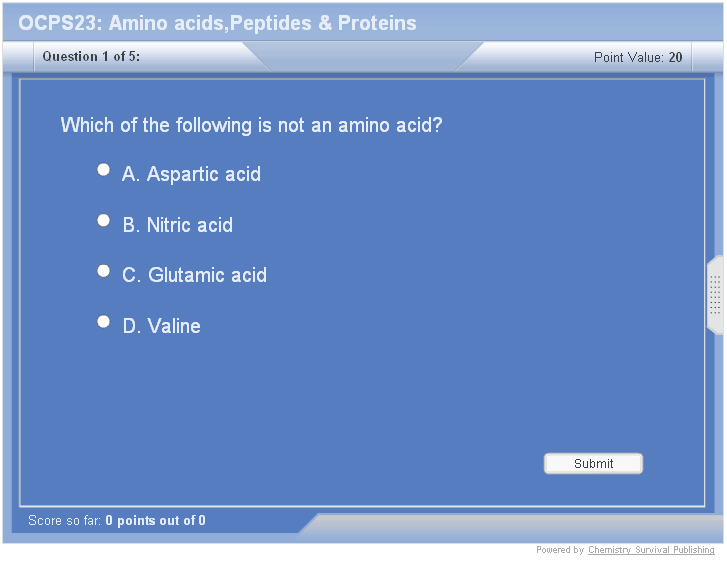Click the 'D. Valine' answer text
The width and height of the screenshot is (727, 561).
pos(161,326)
